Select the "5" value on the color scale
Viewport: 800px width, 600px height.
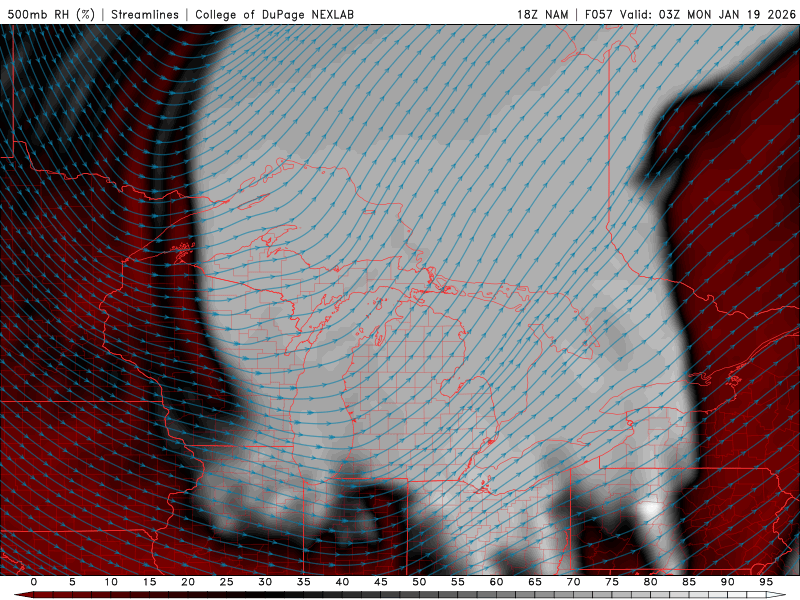point(72,582)
